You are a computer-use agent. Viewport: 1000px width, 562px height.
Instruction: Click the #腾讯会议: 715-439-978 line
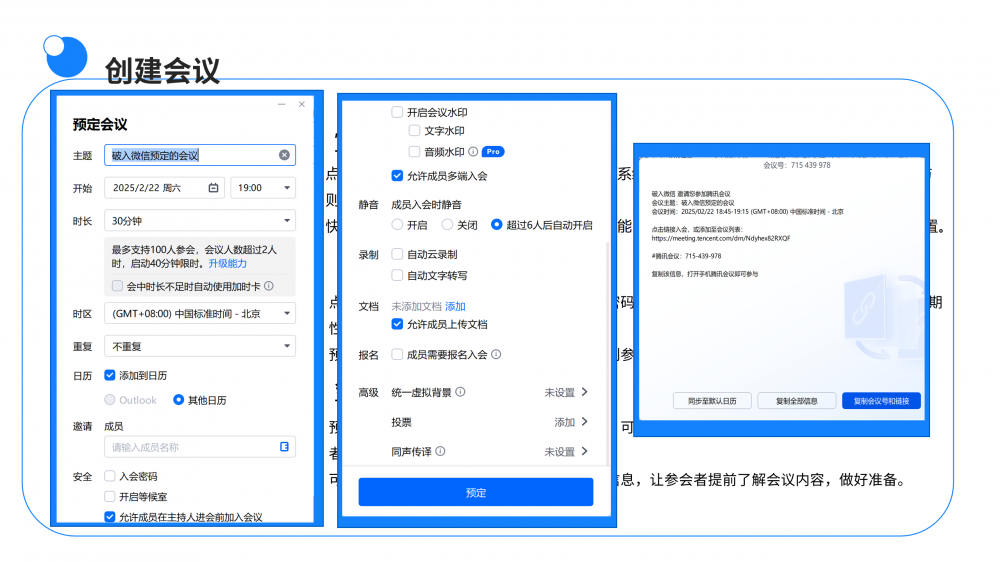pyautogui.click(x=686, y=256)
